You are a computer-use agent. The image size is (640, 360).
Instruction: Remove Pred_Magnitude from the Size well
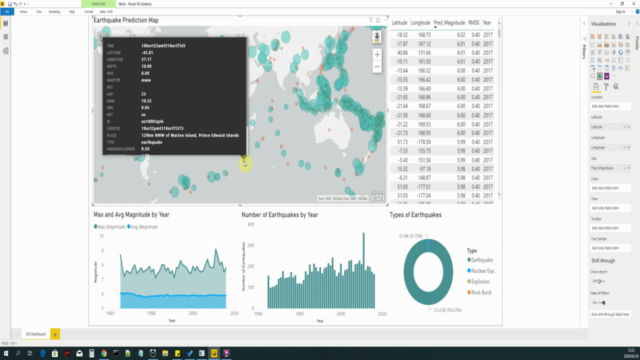pos(629,168)
